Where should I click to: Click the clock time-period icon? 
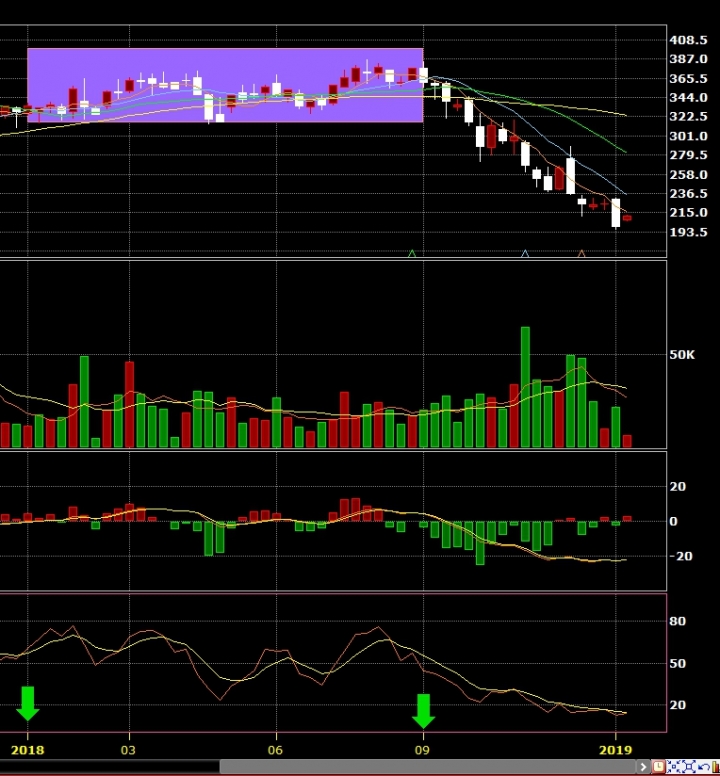[658, 767]
